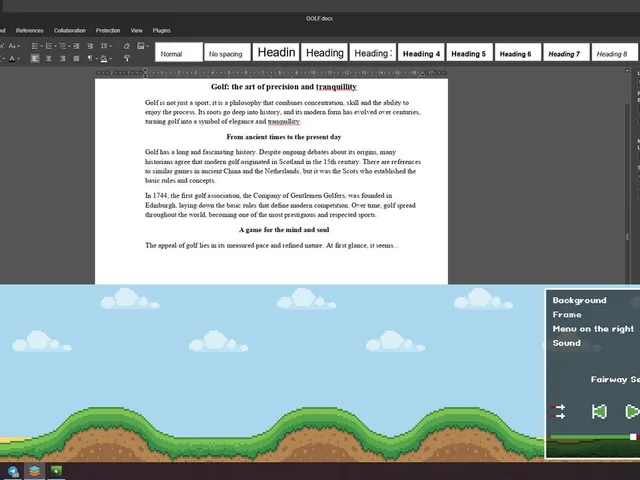
Task: Click the Change case Aa icon
Action: [12, 46]
